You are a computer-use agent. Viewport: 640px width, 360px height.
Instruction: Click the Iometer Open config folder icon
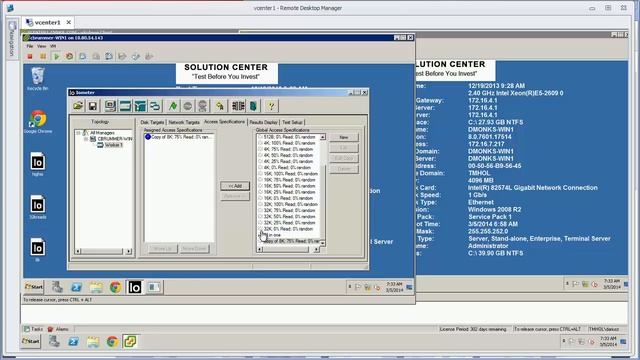coord(78,106)
